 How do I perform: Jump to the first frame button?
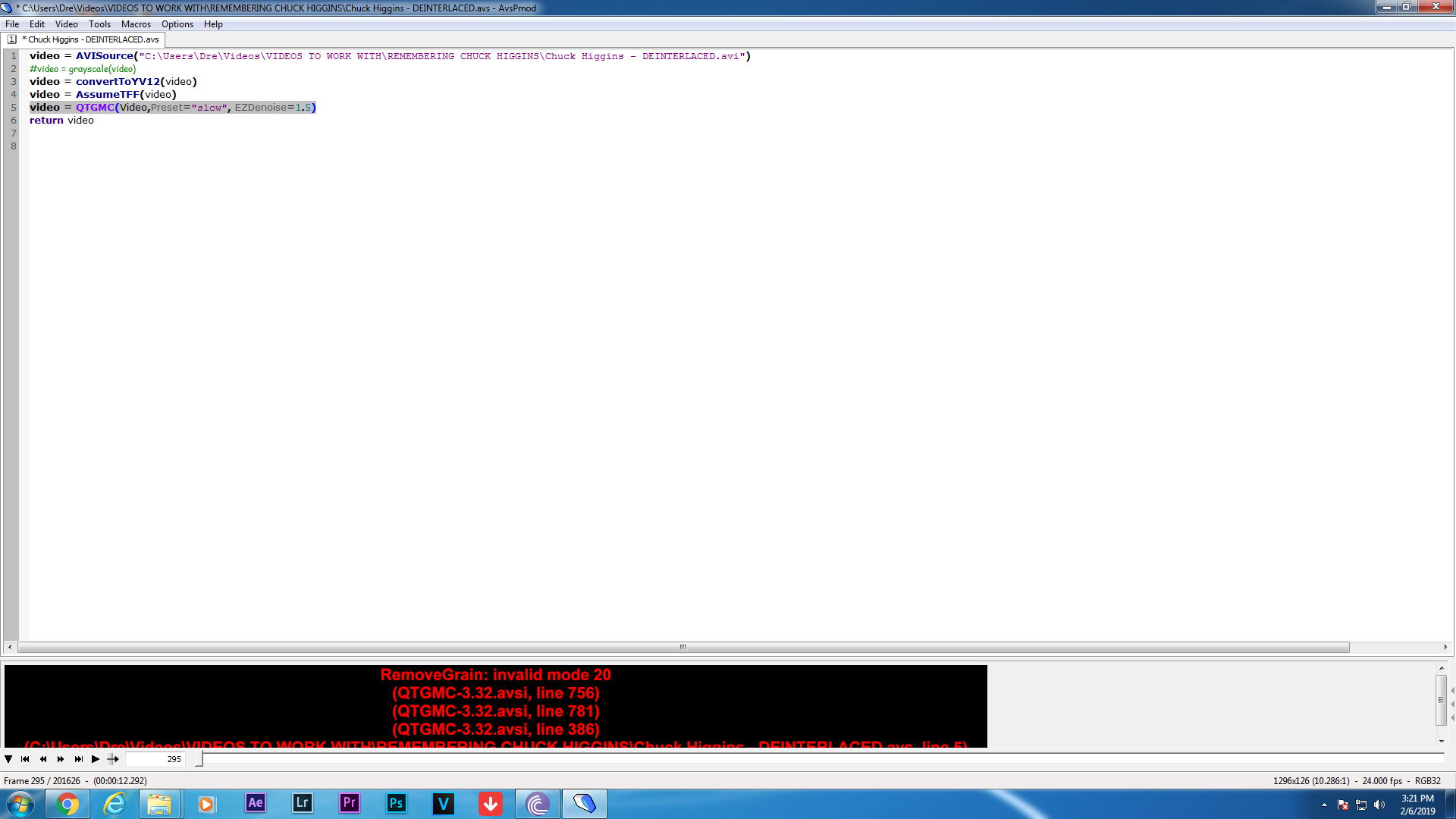point(25,759)
